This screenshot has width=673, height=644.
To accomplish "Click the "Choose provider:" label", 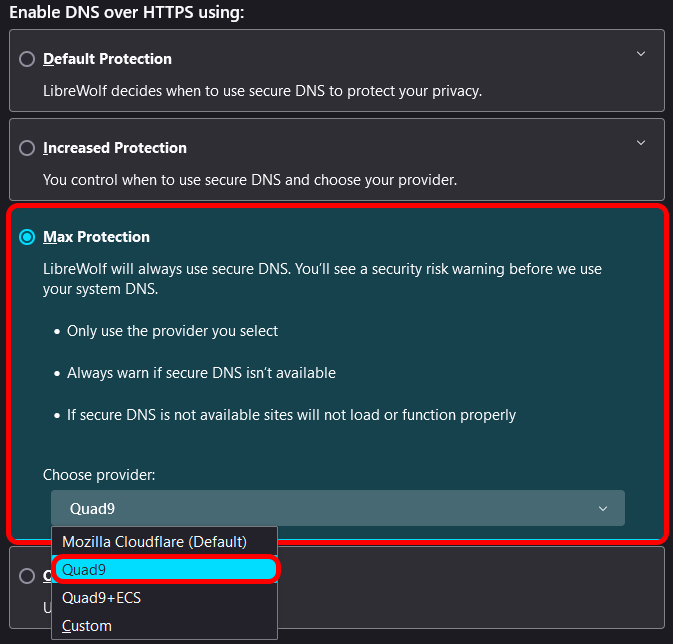I will (x=99, y=475).
